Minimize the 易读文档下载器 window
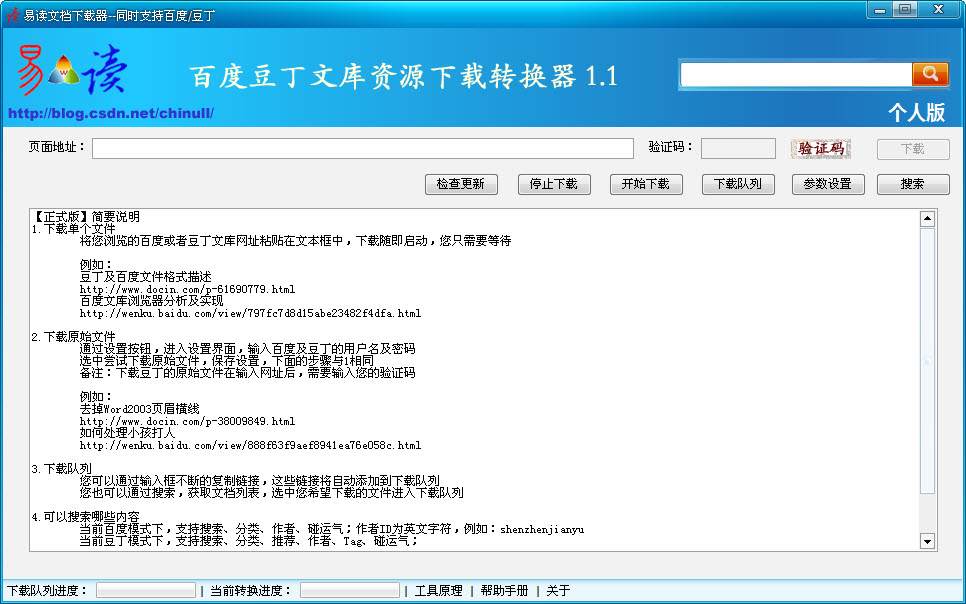 (881, 10)
